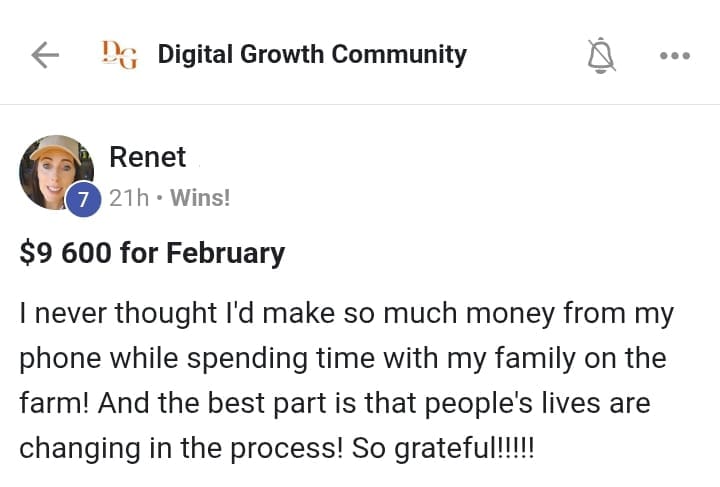Image resolution: width=720 pixels, height=487 pixels.
Task: Click the word "farm!" in the post
Action: pos(54,404)
